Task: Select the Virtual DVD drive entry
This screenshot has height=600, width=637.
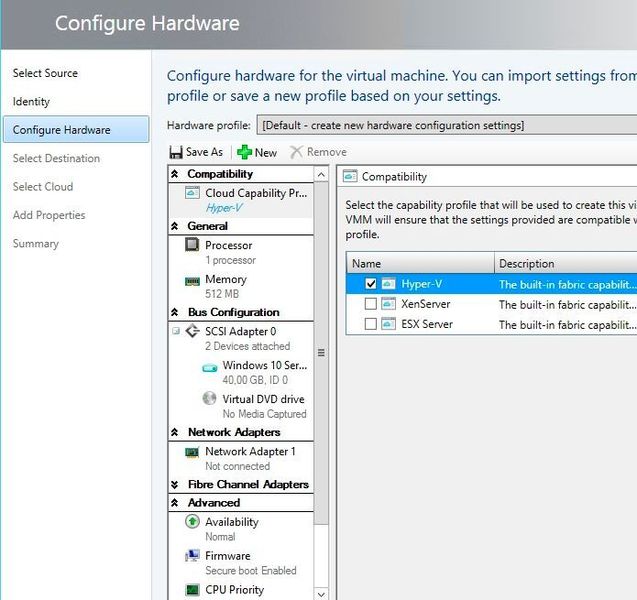Action: (x=254, y=406)
